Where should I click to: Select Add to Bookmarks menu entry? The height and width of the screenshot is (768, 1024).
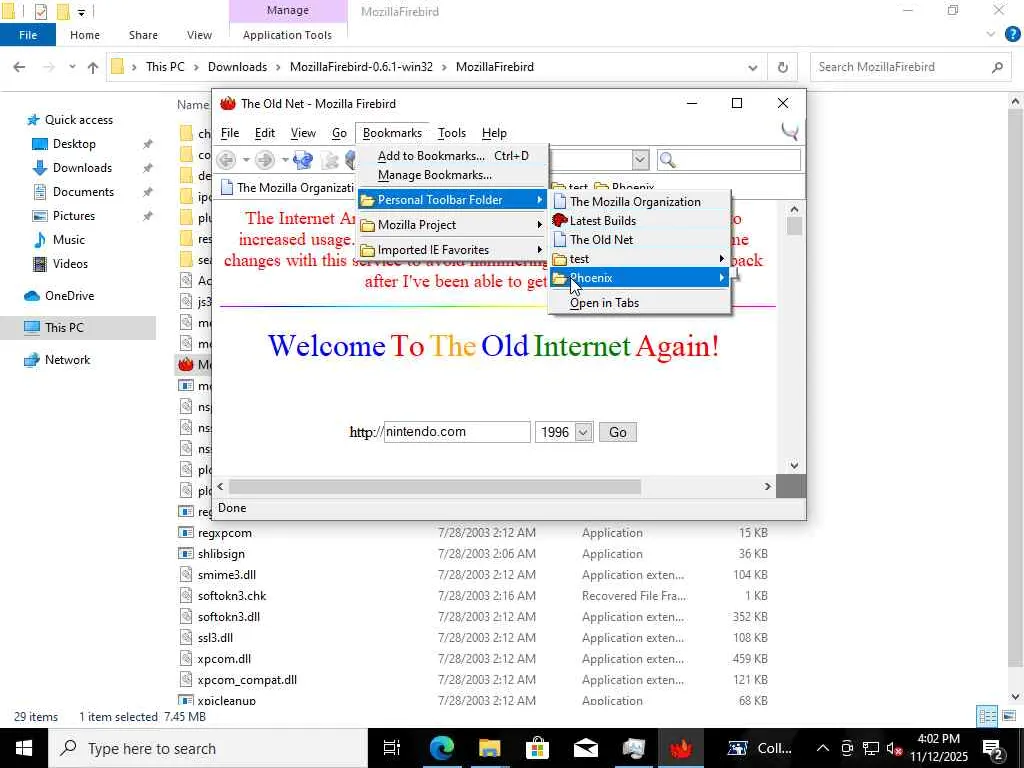pos(453,155)
